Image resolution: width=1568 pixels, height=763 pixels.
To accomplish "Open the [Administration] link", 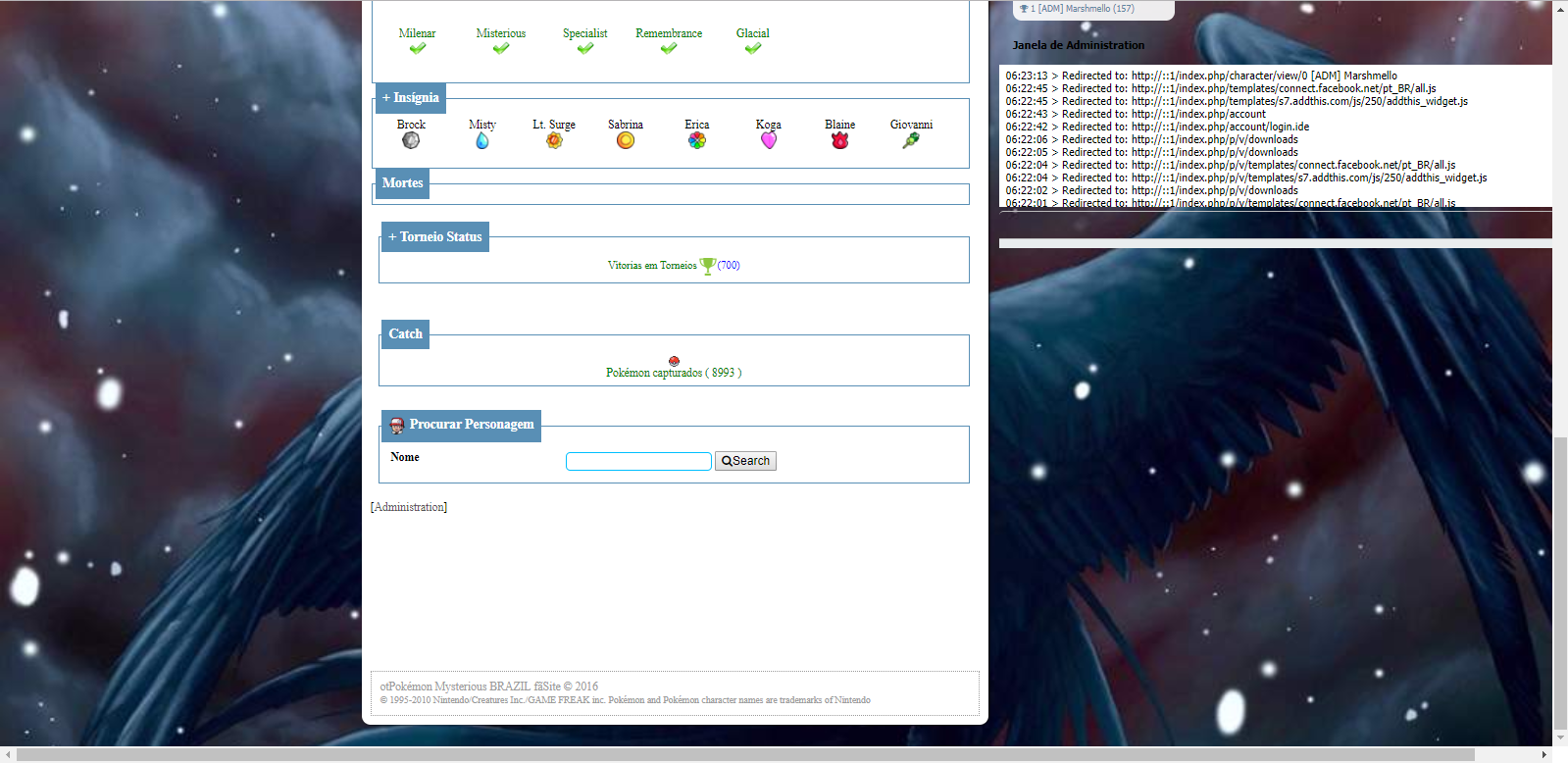I will [409, 507].
